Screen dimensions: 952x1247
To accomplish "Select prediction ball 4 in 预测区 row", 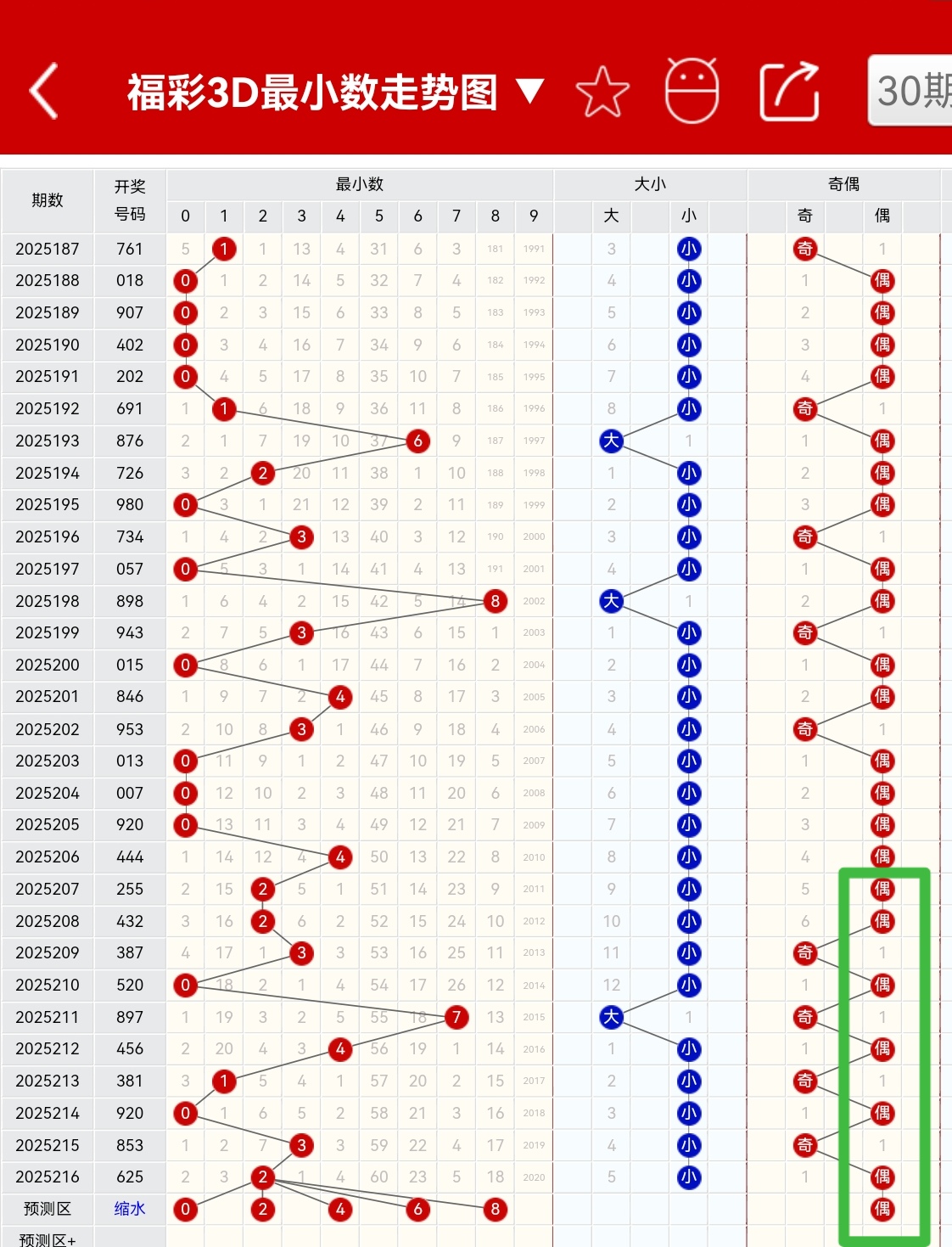I will coord(340,1209).
